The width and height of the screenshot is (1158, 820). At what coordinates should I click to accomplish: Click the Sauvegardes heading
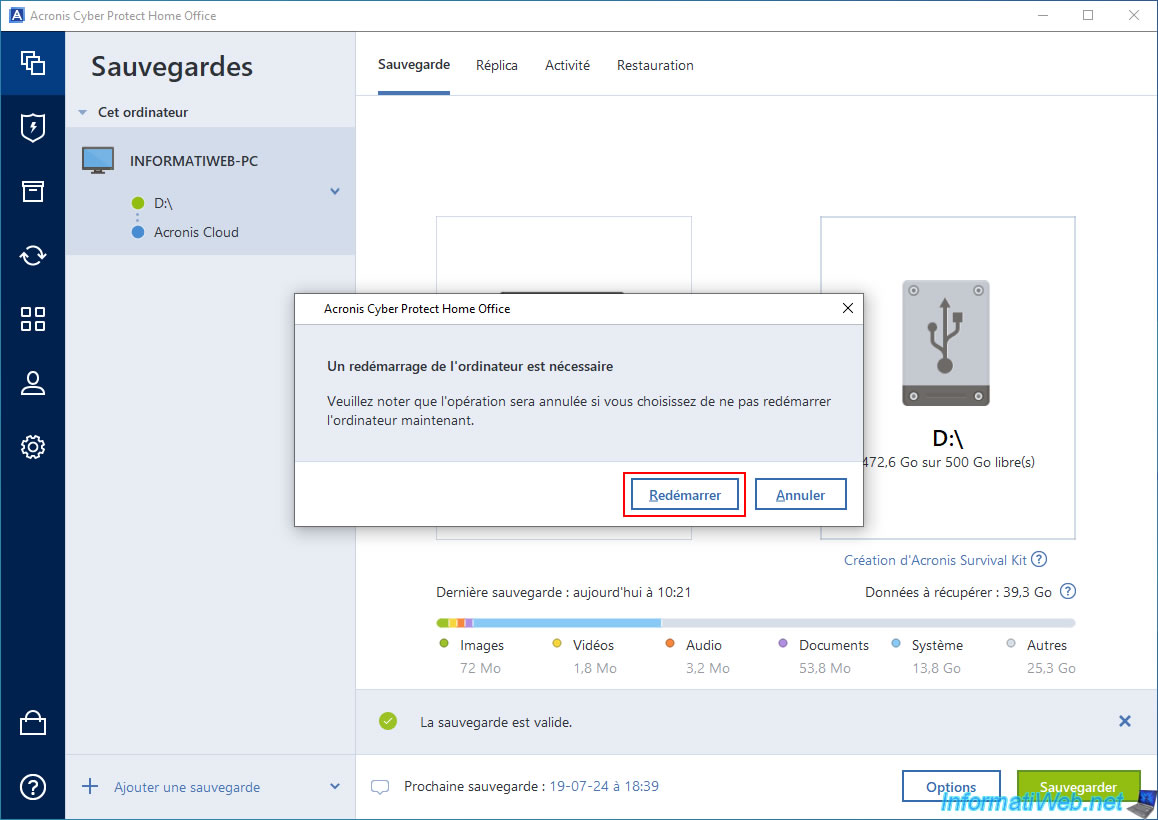[172, 66]
